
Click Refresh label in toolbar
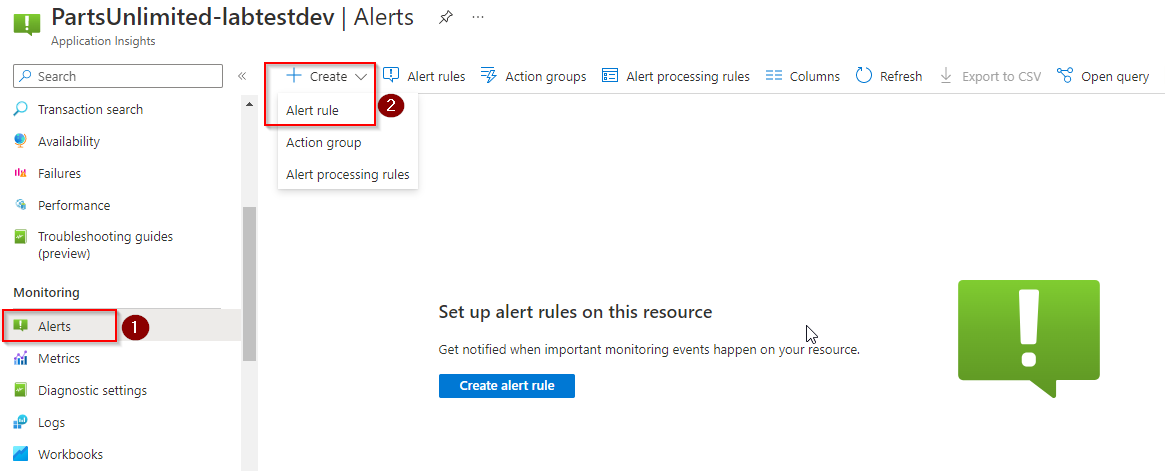[x=901, y=77]
